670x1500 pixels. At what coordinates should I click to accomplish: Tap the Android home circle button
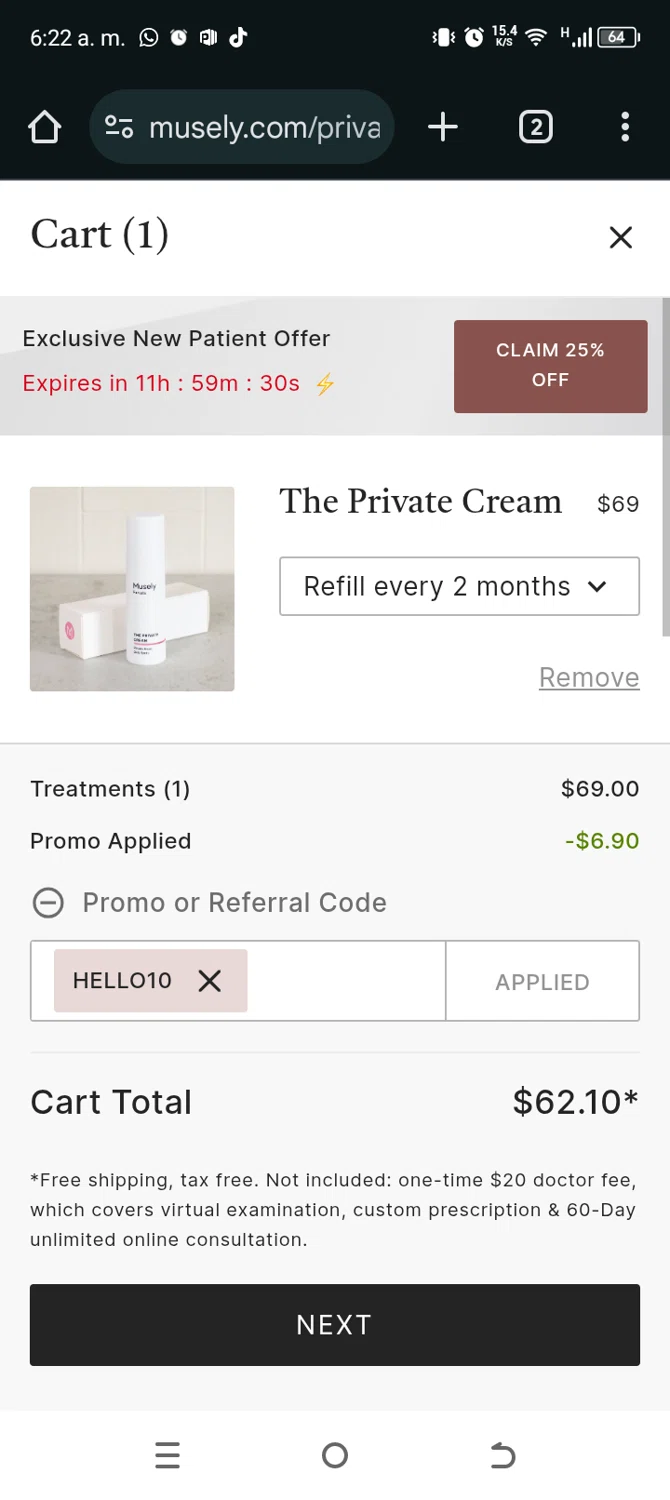coord(335,1455)
